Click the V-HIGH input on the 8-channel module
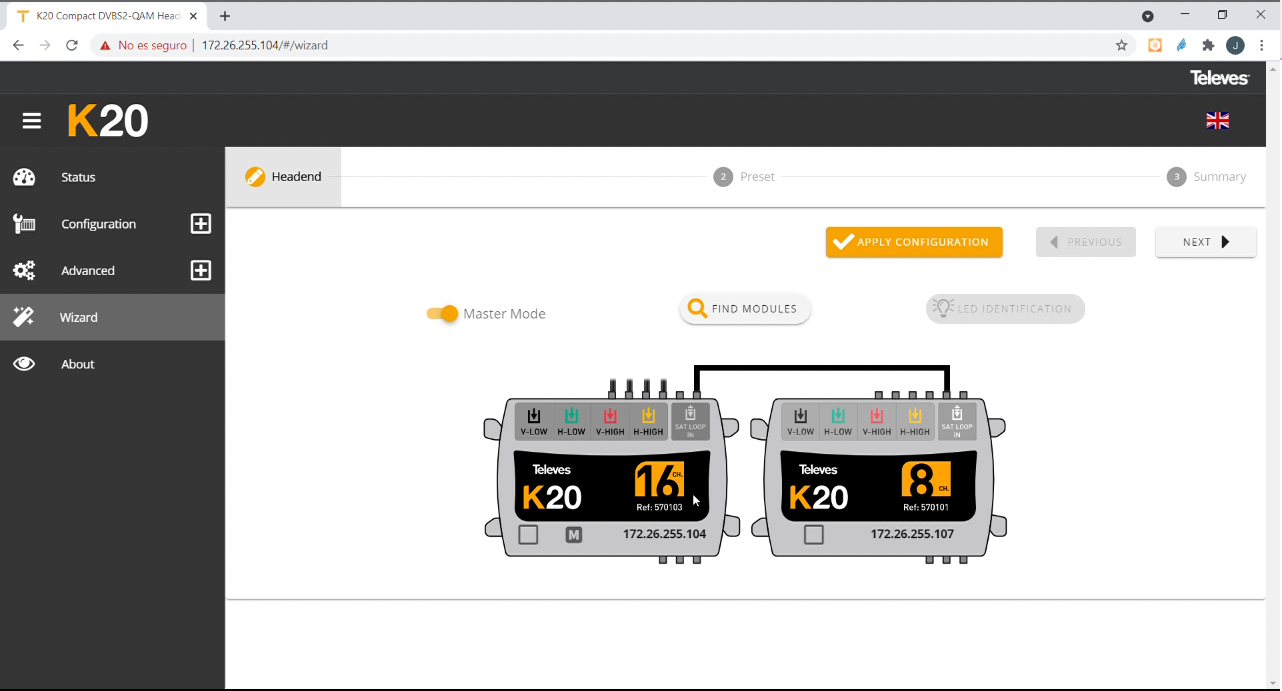Screen dimensions: 1282x691 (876, 421)
